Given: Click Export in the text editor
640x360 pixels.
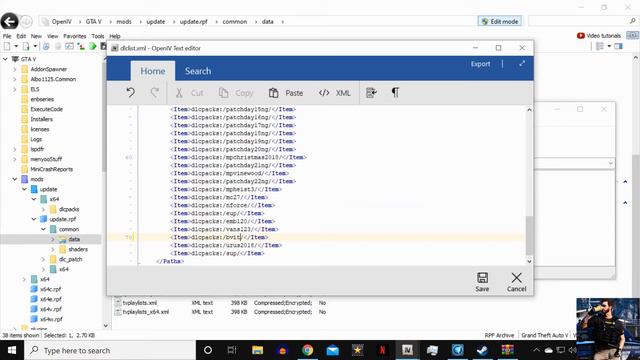Looking at the screenshot, I should pyautogui.click(x=480, y=64).
